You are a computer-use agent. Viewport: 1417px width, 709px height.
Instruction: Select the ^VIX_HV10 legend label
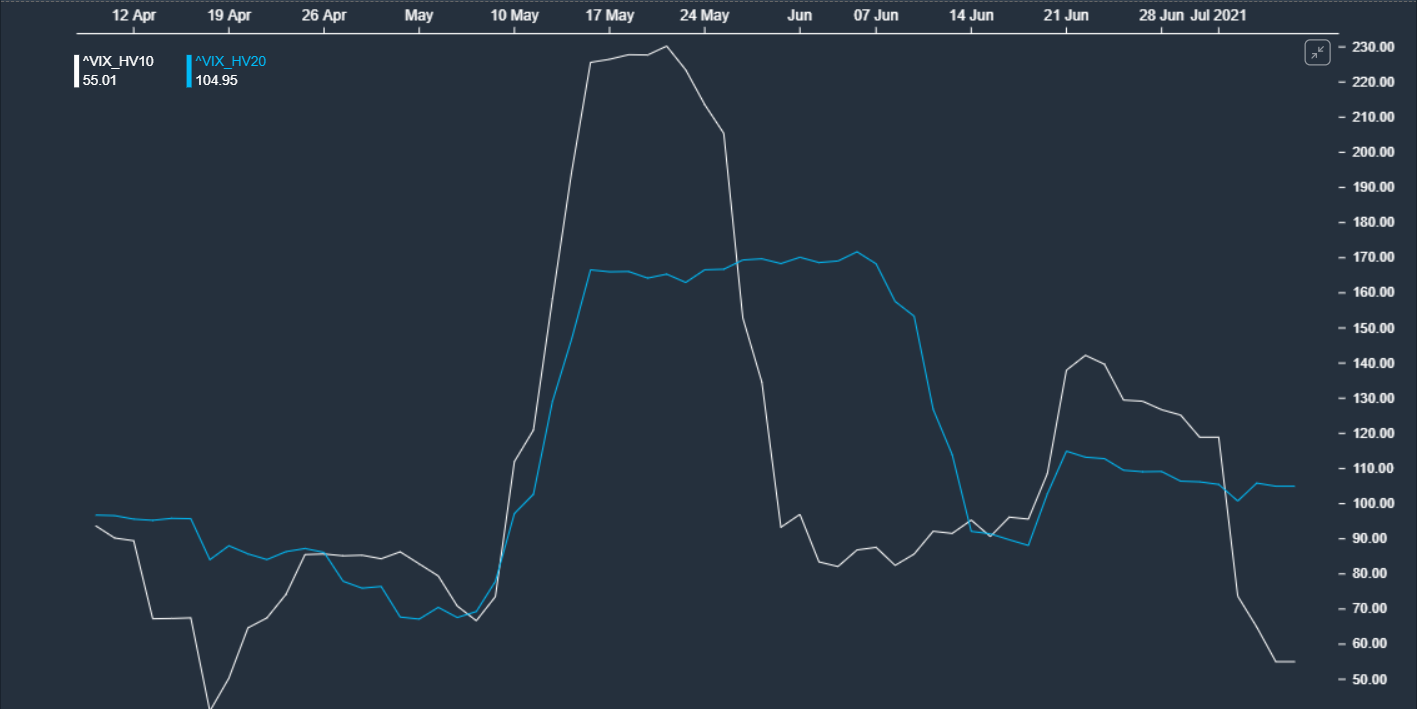point(118,62)
